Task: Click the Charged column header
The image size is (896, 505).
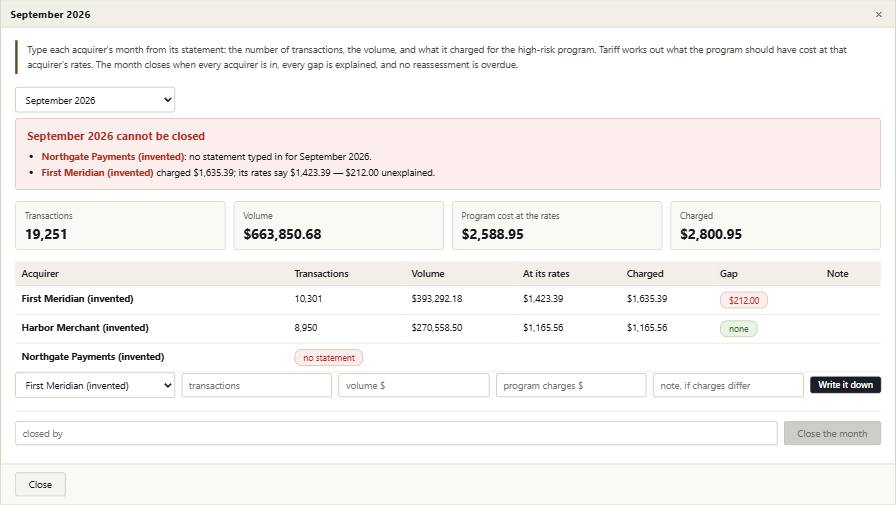Action: coord(645,274)
